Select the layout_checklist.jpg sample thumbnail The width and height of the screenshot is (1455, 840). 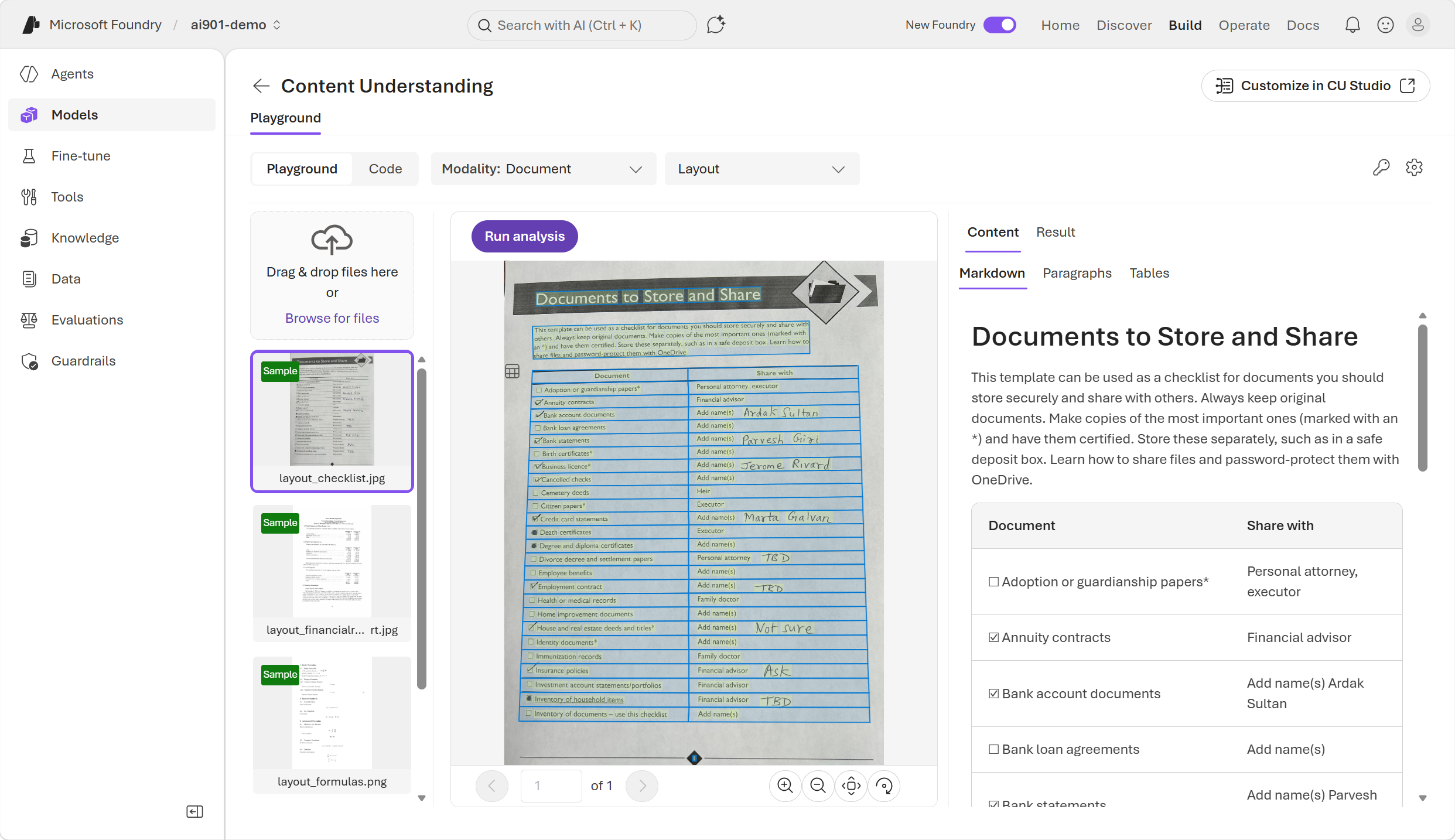(332, 421)
